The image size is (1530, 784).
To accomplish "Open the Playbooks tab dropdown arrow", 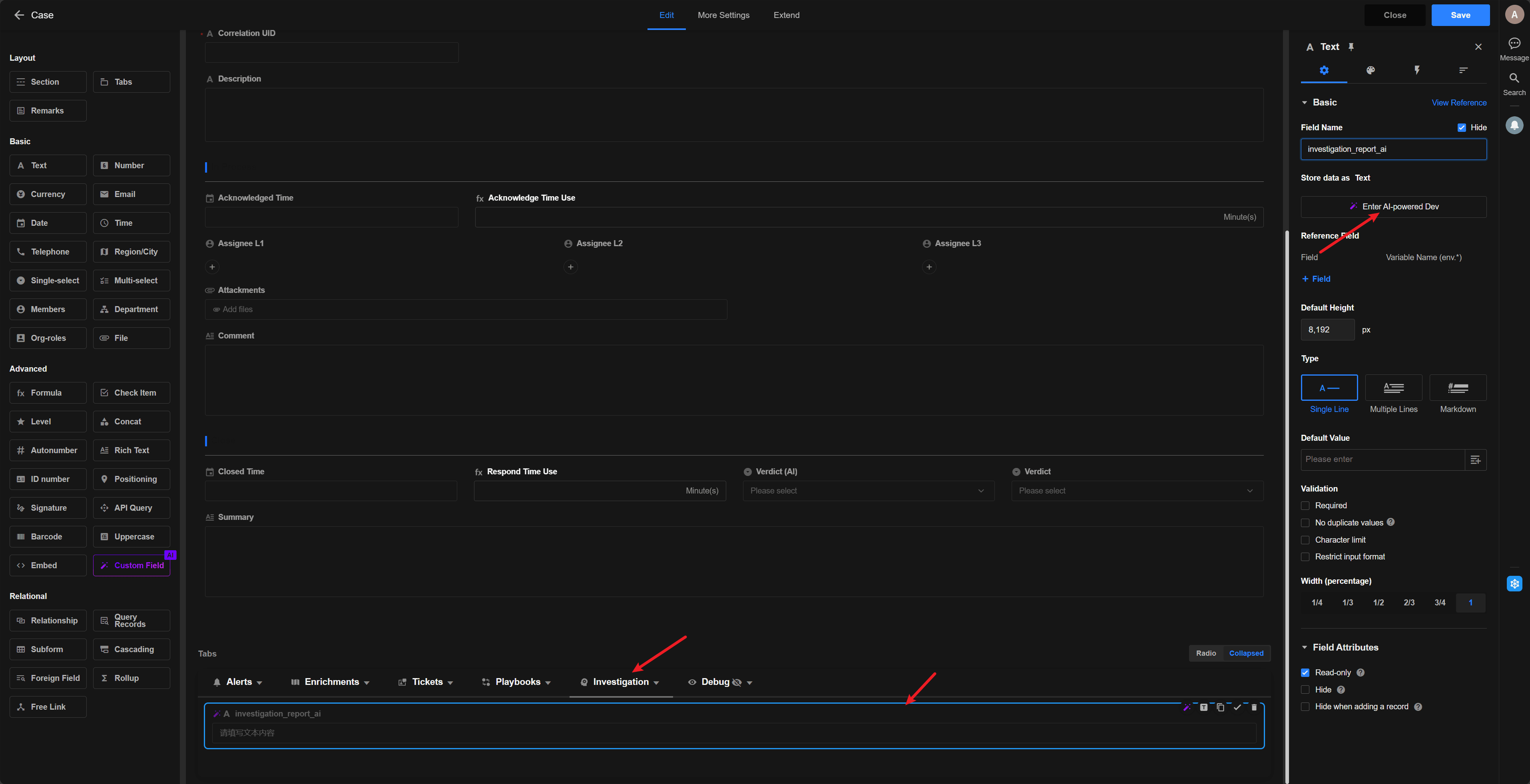I will [548, 683].
